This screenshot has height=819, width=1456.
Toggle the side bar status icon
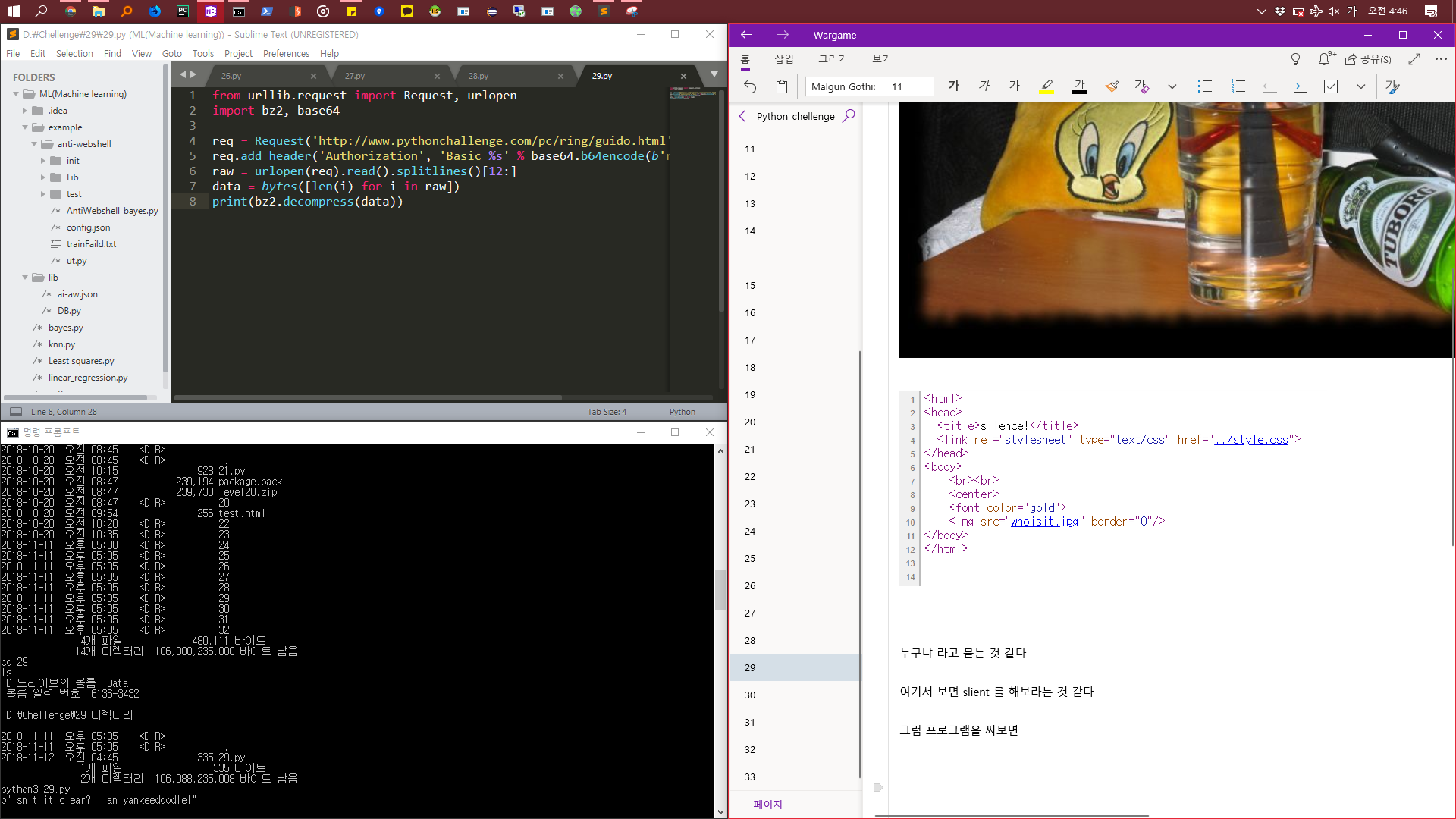16,412
